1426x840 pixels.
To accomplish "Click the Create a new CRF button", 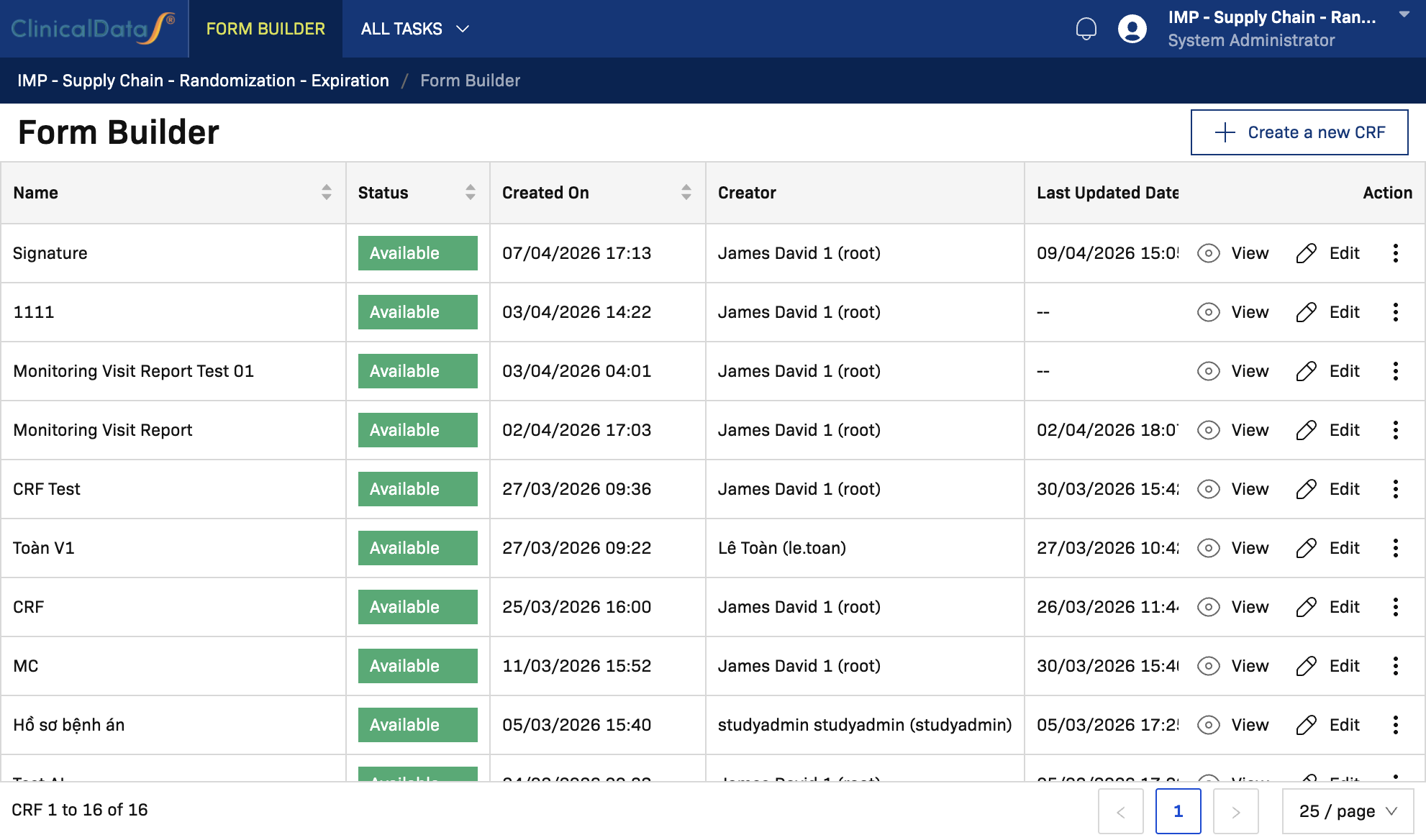I will (1299, 132).
